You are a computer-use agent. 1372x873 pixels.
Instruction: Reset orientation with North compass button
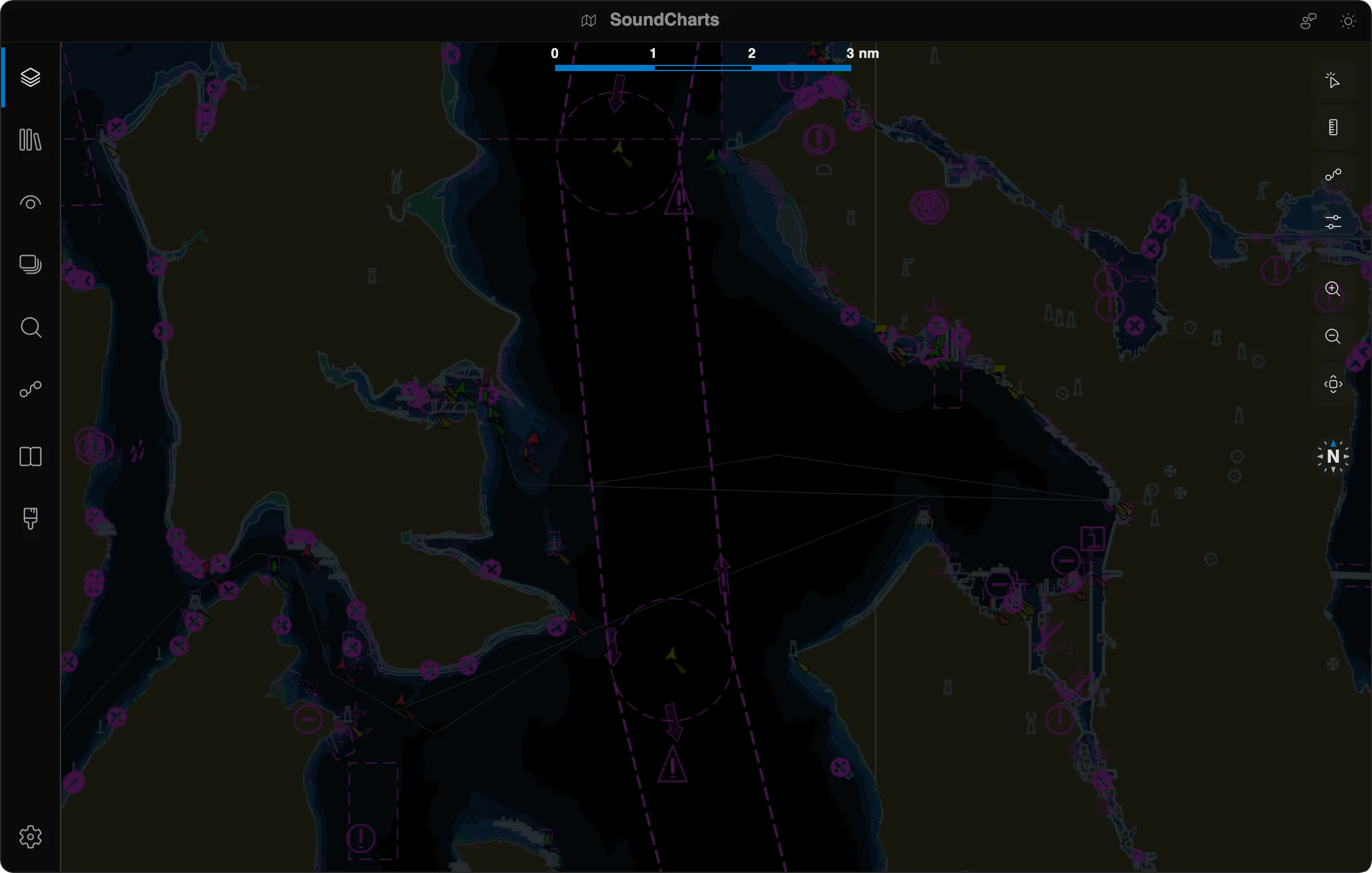1333,456
